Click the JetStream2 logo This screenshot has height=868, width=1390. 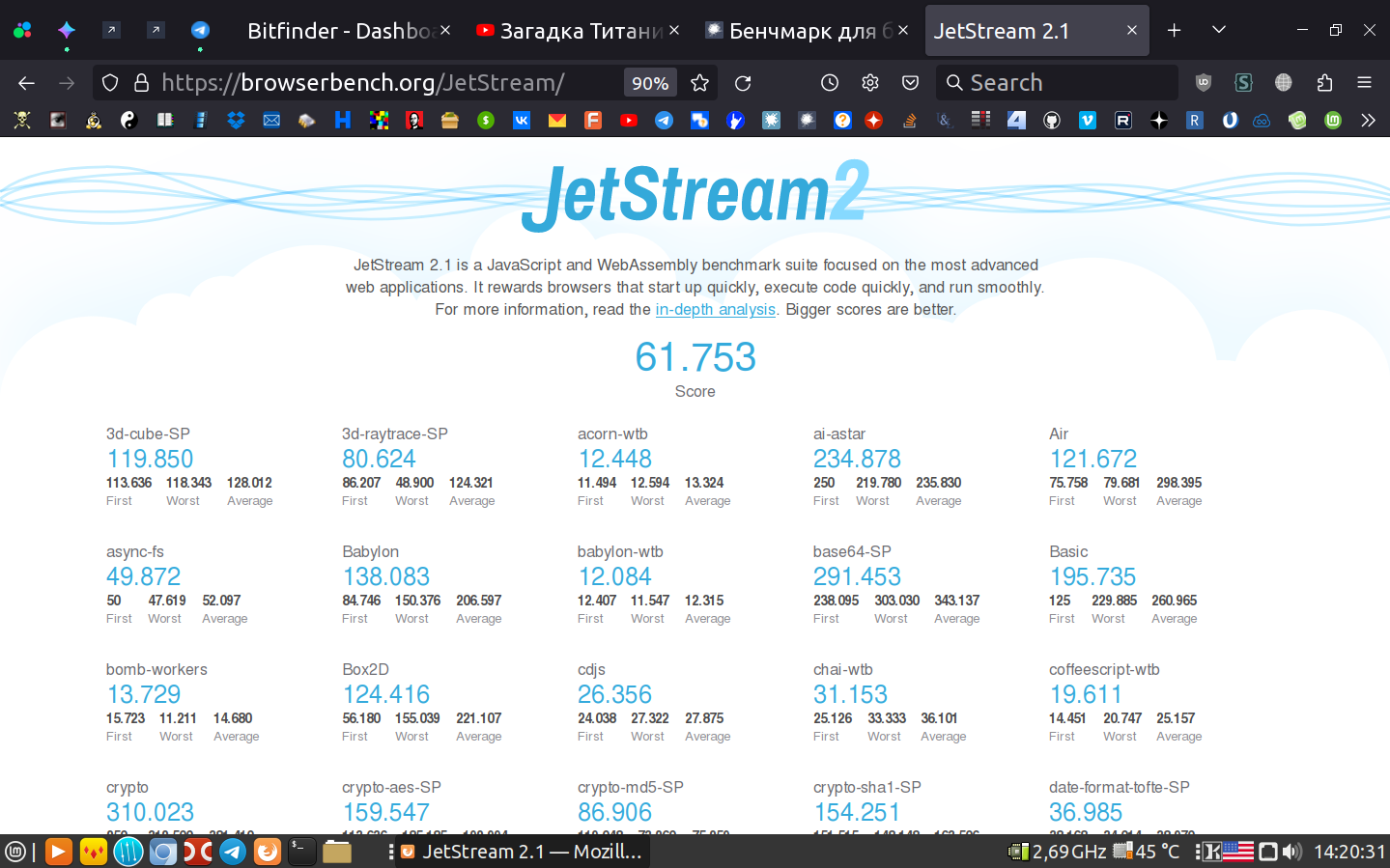695,195
